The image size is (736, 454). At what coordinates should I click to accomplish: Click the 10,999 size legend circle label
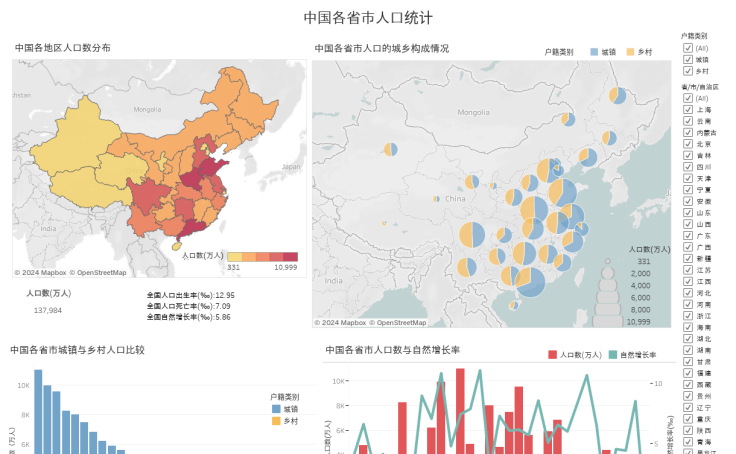coord(638,322)
